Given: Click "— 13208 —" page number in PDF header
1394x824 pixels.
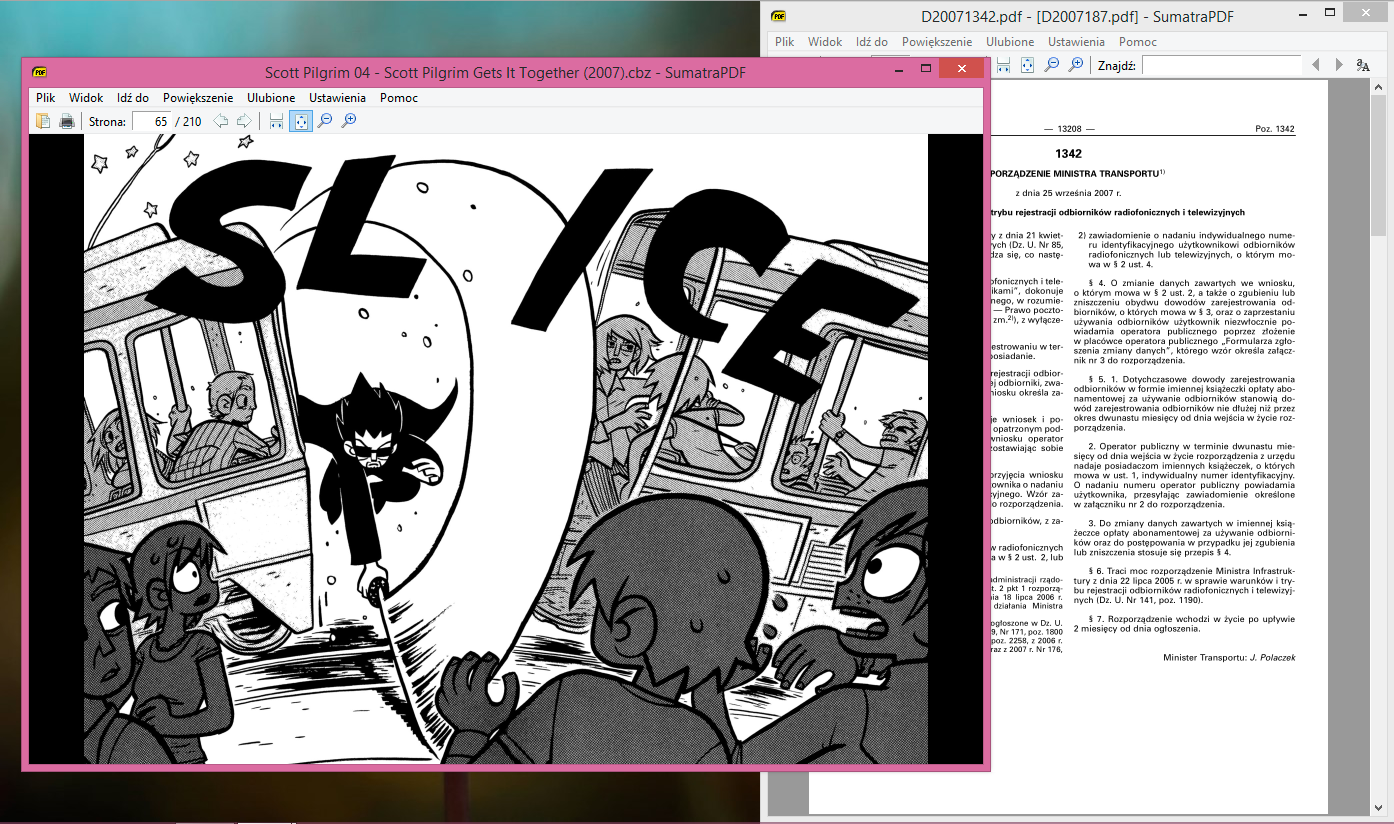Looking at the screenshot, I should point(1070,130).
